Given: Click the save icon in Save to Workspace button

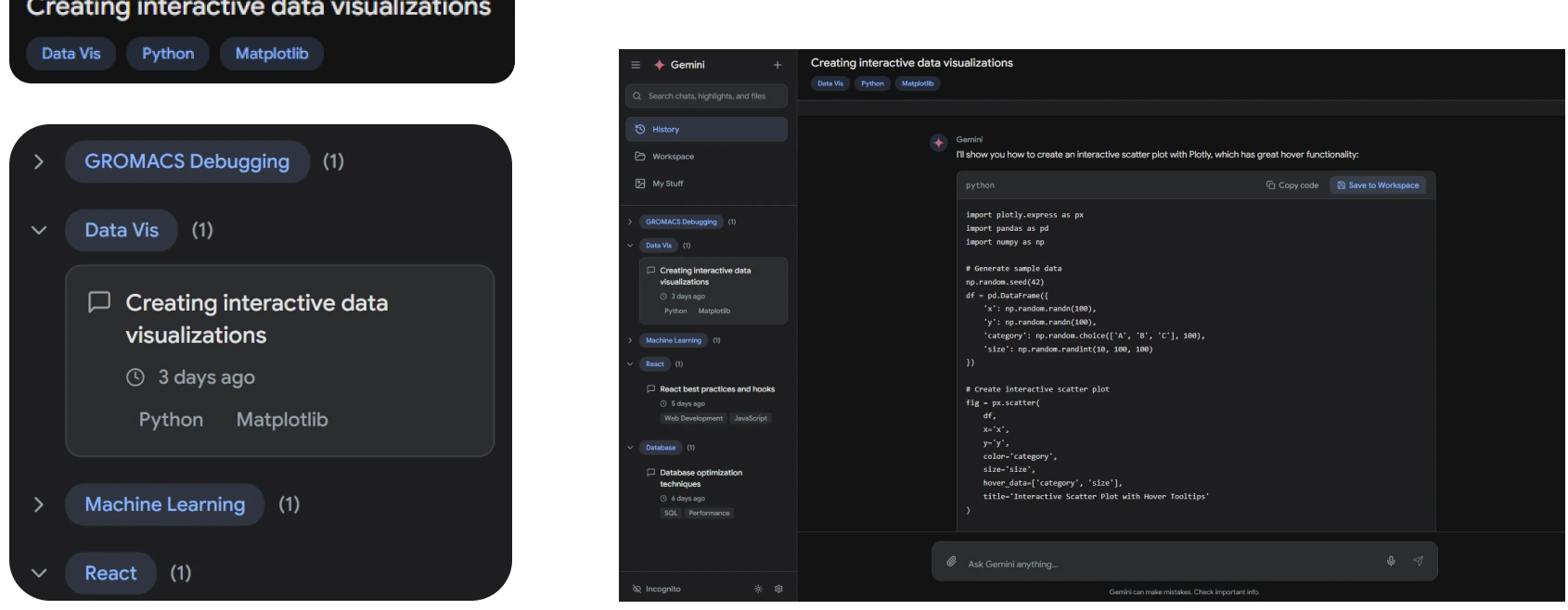Looking at the screenshot, I should pyautogui.click(x=1341, y=185).
